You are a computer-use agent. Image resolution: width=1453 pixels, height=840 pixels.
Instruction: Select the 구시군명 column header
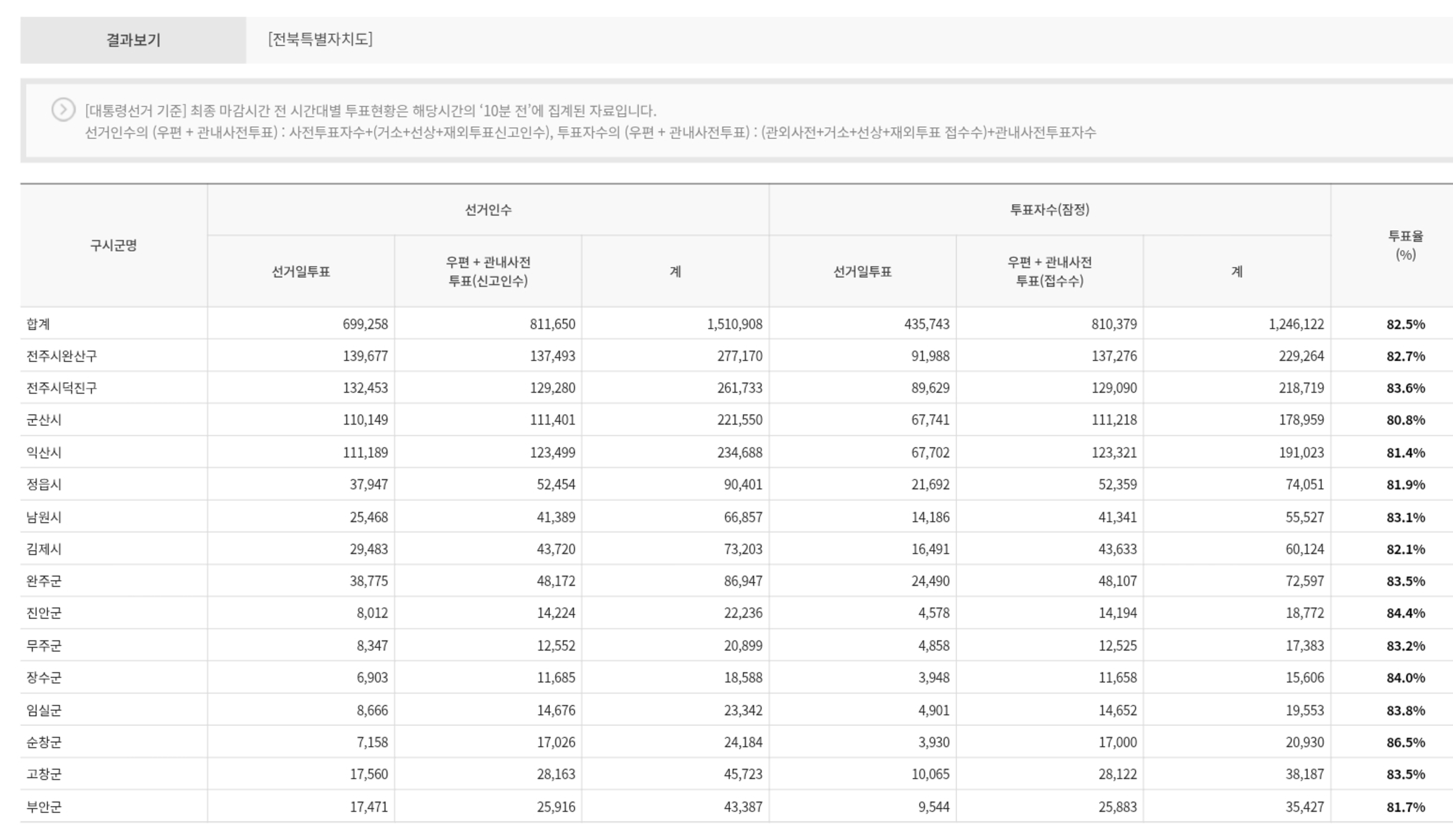(x=114, y=246)
